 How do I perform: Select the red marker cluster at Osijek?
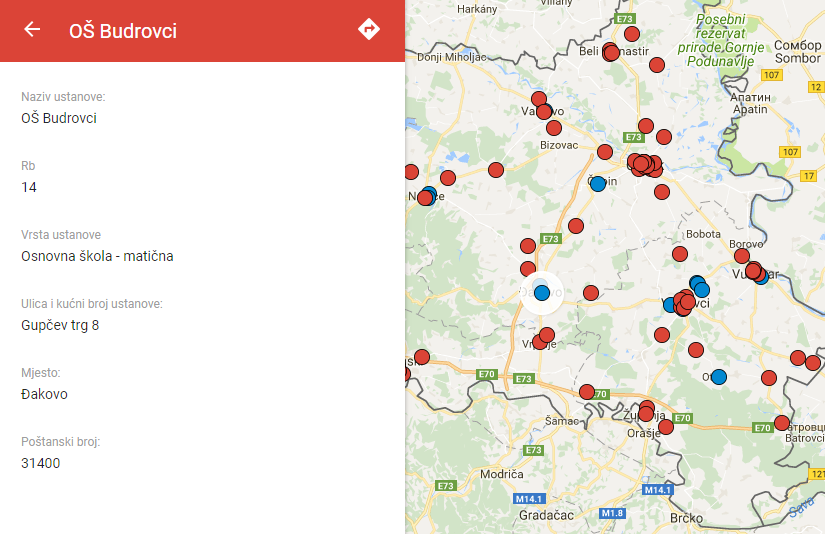click(646, 166)
